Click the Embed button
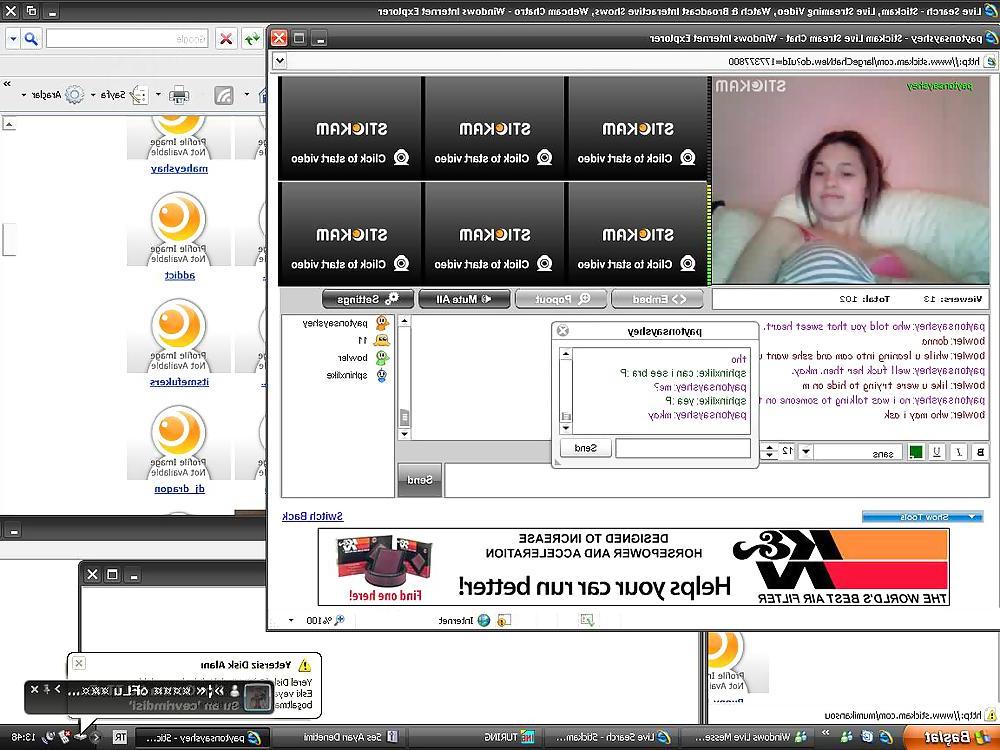Viewport: 1000px width, 750px height. (658, 298)
